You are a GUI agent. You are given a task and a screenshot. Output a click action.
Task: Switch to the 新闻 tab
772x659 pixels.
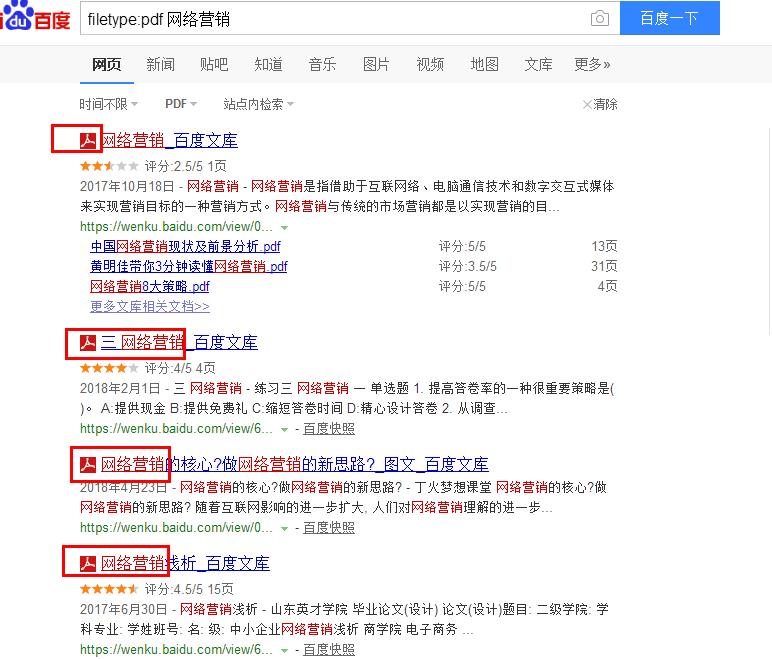coord(160,64)
